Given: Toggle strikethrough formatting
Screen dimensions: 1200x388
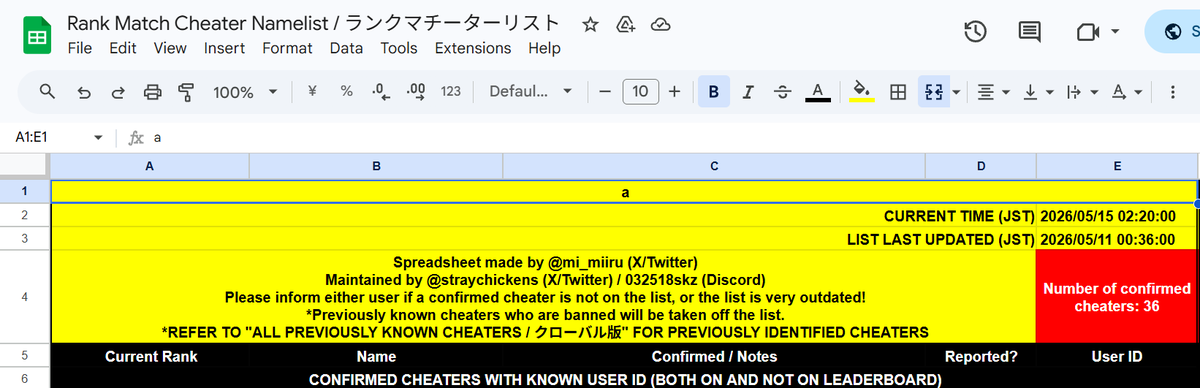Looking at the screenshot, I should [x=783, y=92].
